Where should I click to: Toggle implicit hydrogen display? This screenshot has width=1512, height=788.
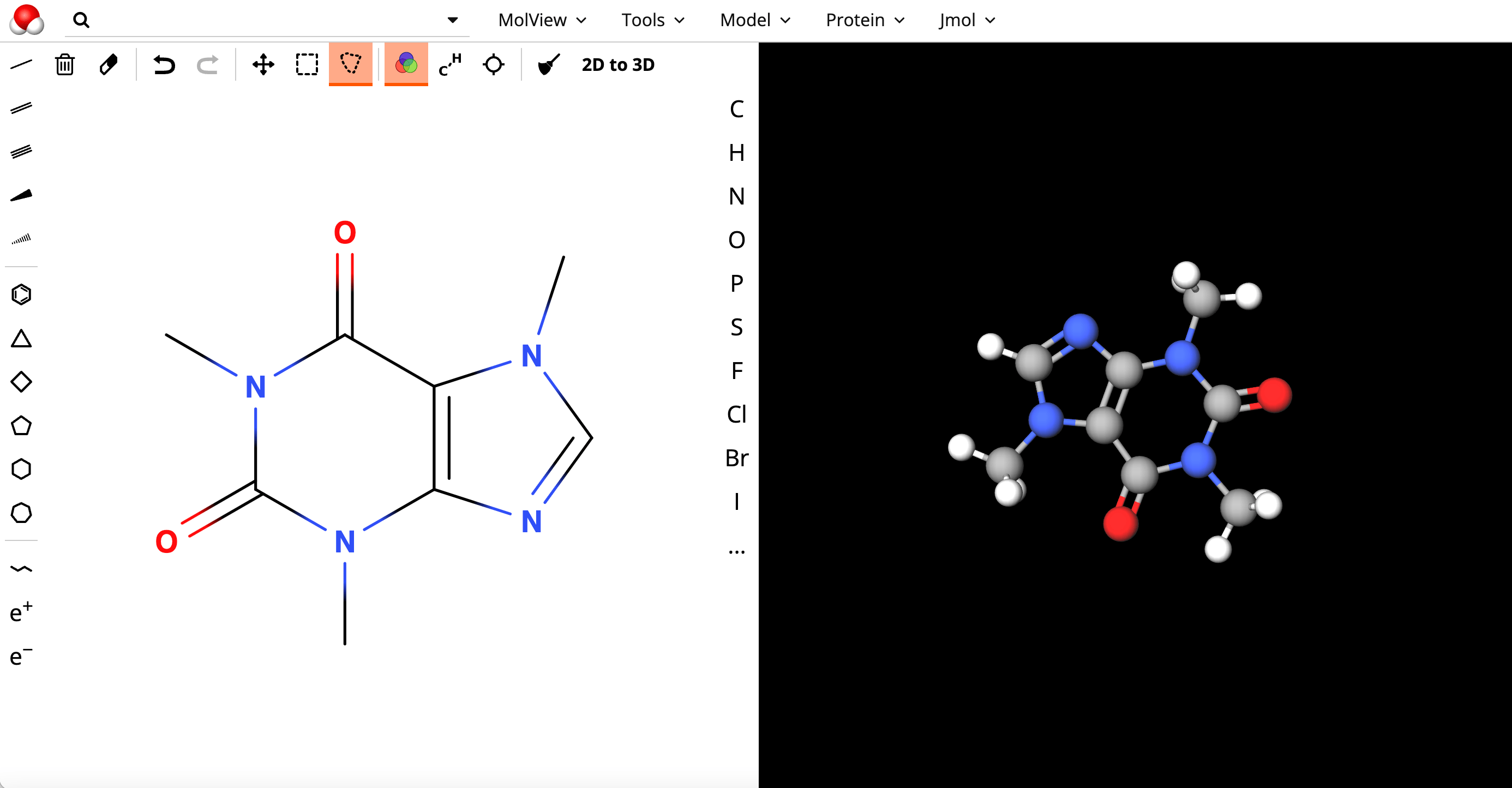pos(450,64)
